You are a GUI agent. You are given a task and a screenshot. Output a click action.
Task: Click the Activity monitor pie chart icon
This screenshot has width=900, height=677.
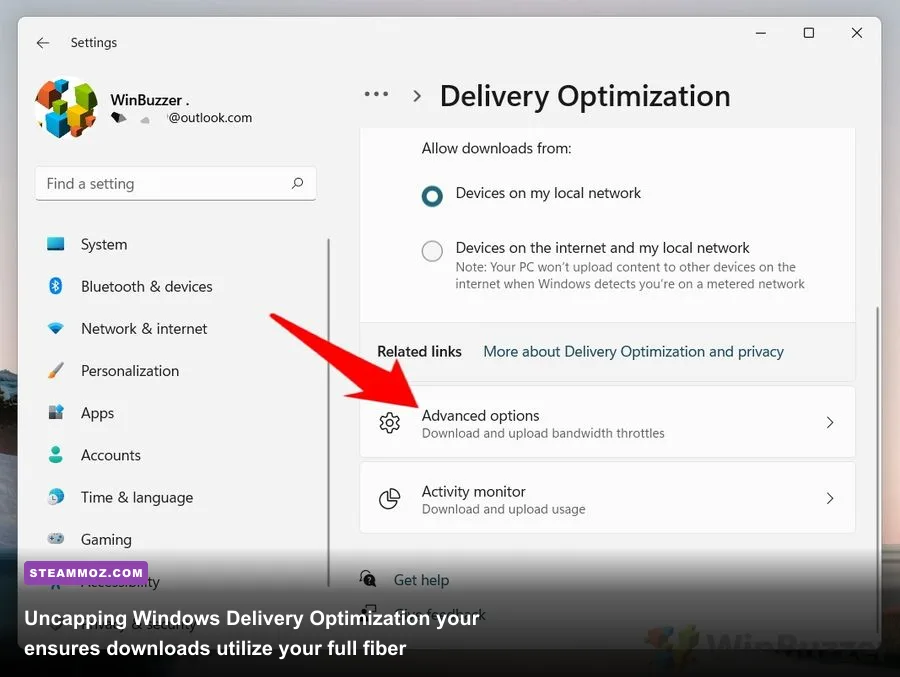point(390,498)
